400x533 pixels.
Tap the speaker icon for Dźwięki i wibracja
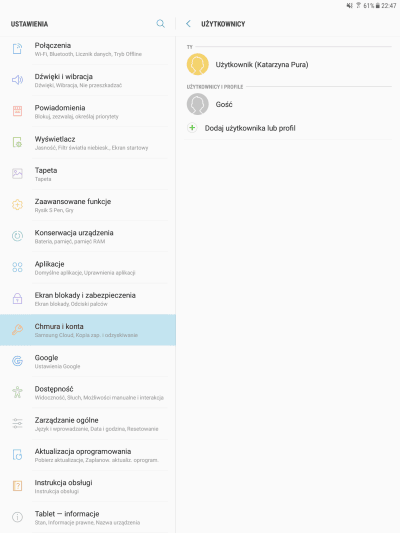(x=17, y=80)
